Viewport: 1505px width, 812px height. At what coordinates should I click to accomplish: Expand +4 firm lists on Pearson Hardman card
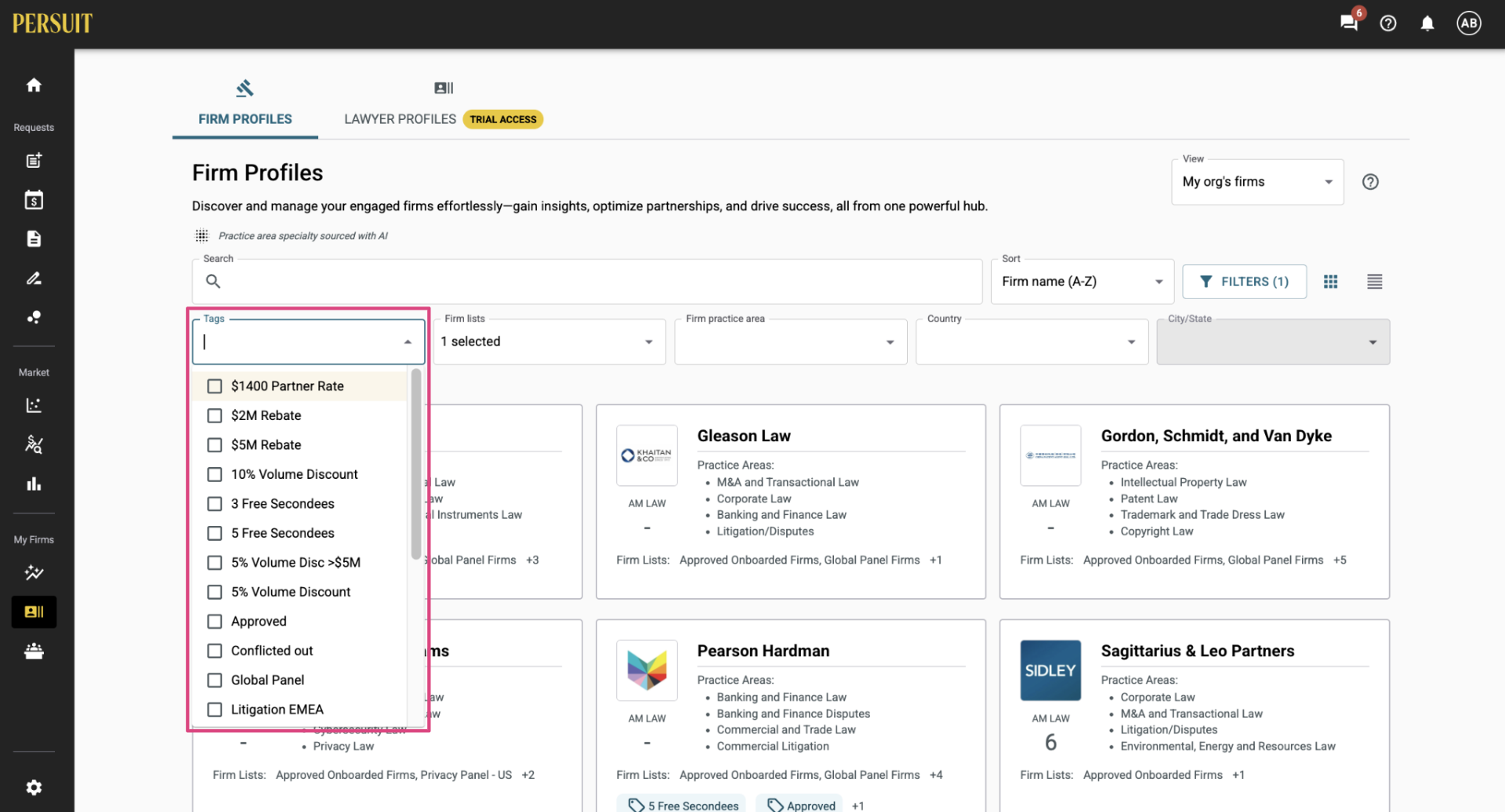[x=936, y=775]
